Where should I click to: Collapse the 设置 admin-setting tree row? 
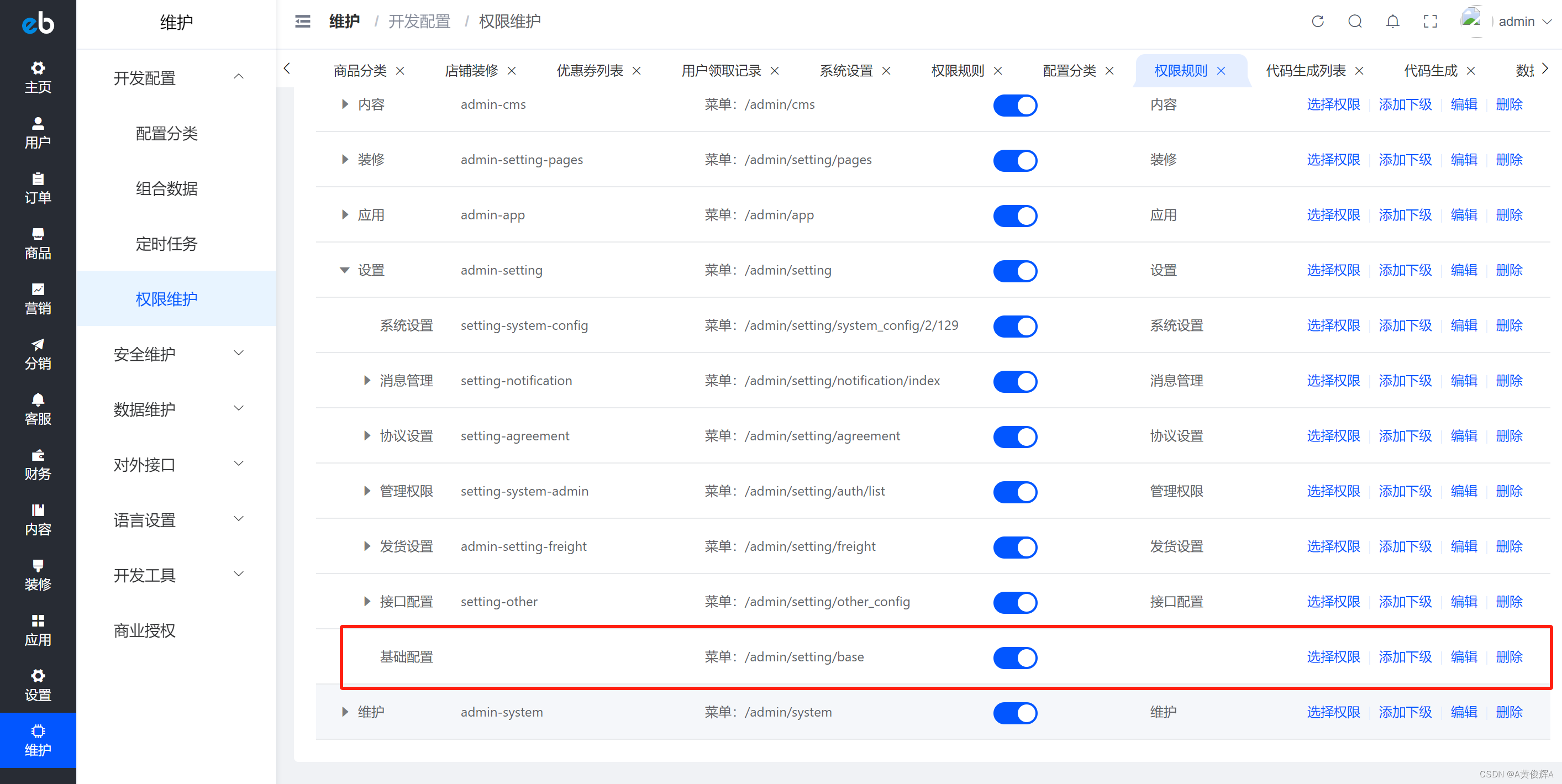pos(344,270)
